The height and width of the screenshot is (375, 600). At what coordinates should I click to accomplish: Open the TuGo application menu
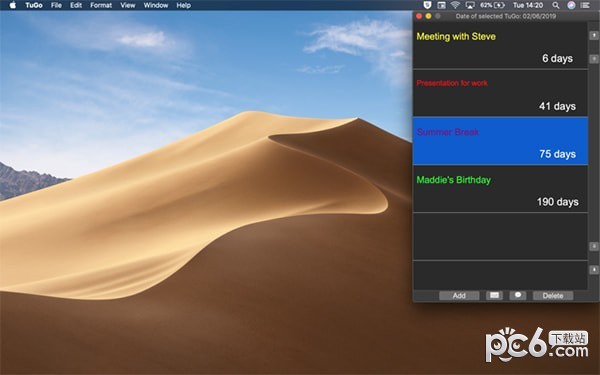point(34,5)
